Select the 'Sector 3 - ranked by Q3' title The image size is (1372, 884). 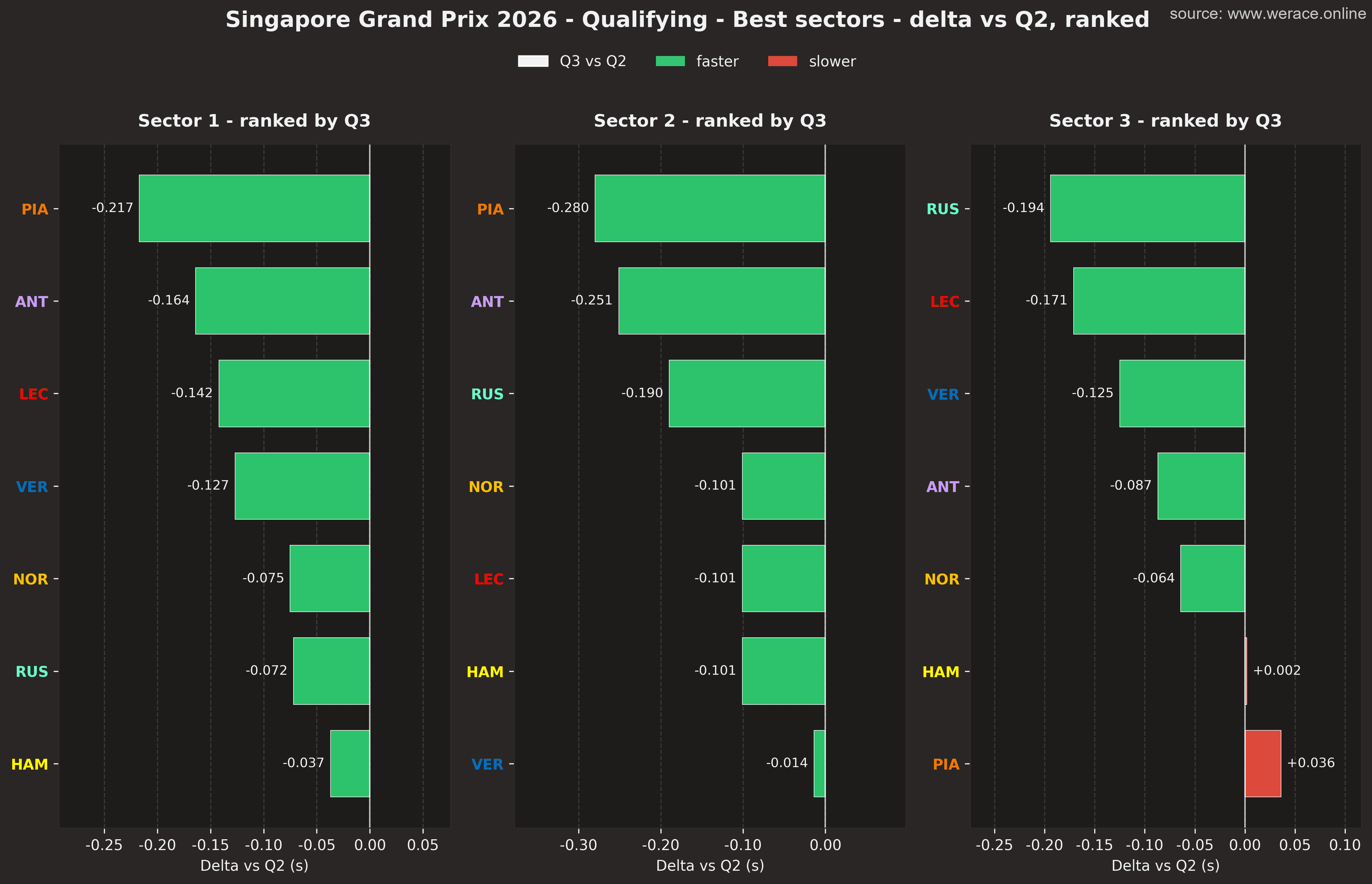coord(1165,120)
